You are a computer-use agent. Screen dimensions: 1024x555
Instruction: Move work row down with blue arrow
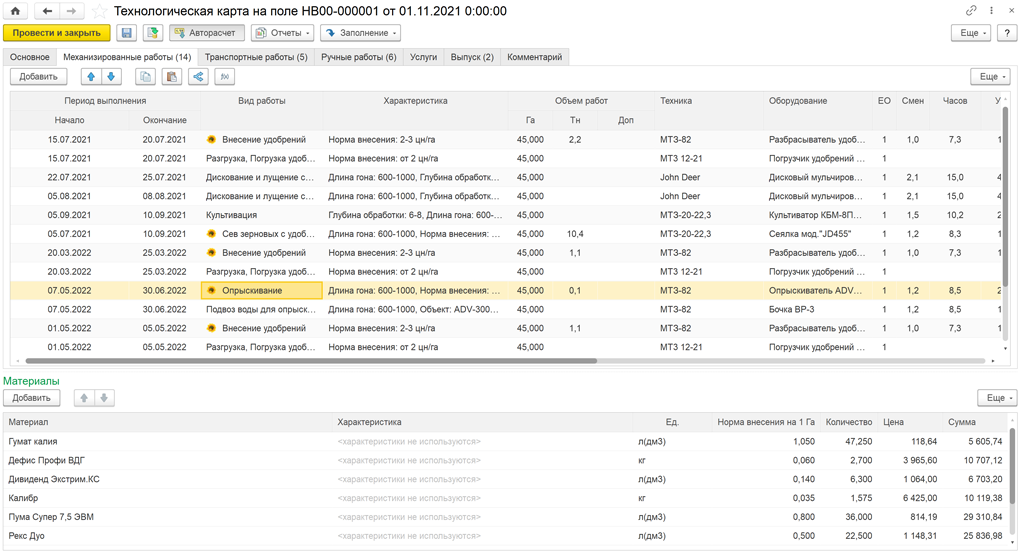(x=111, y=76)
